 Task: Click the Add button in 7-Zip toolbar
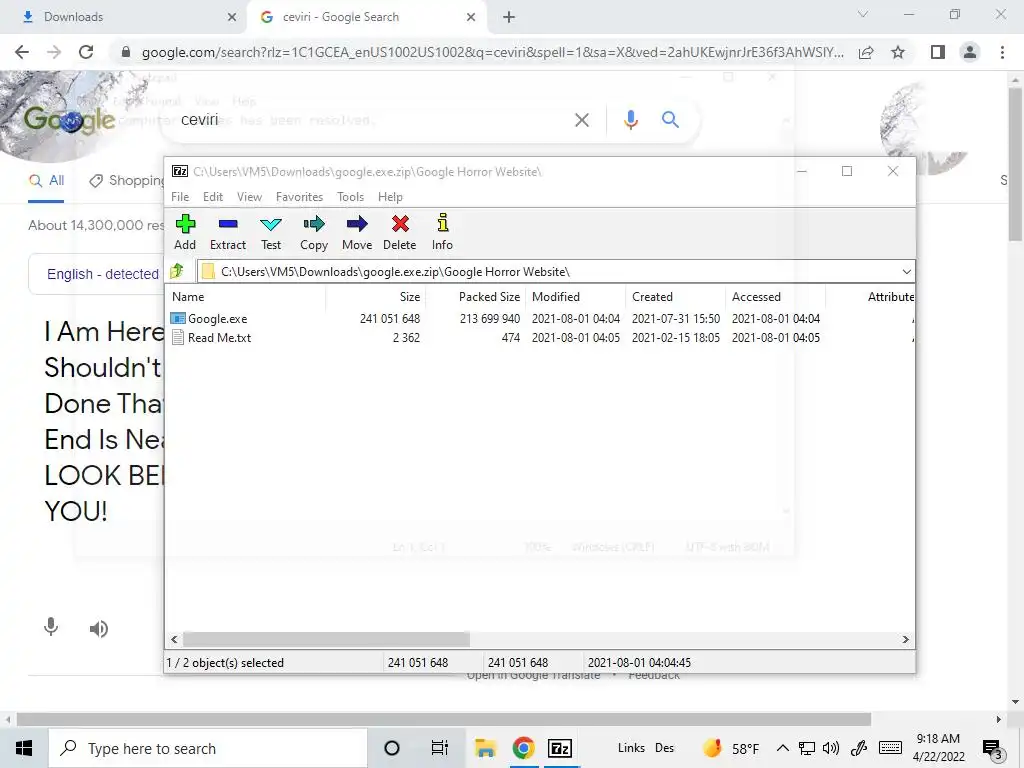pos(185,232)
